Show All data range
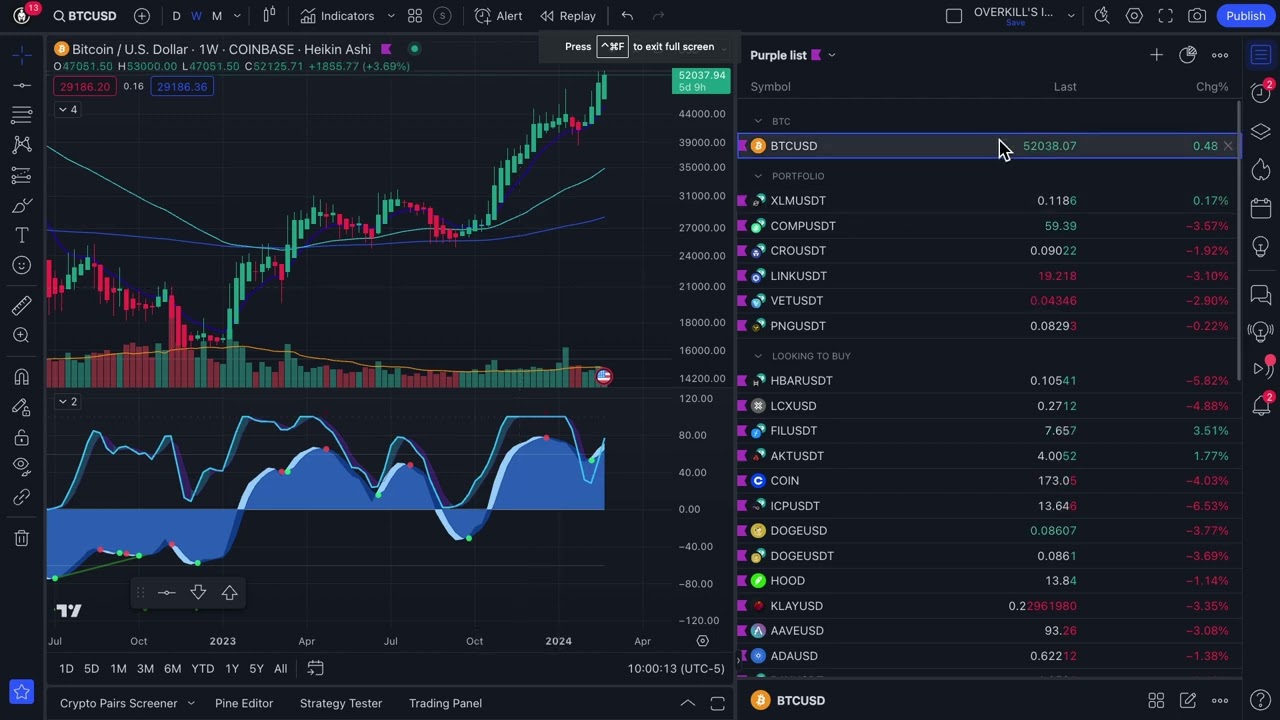The height and width of the screenshot is (720, 1280). pyautogui.click(x=280, y=668)
